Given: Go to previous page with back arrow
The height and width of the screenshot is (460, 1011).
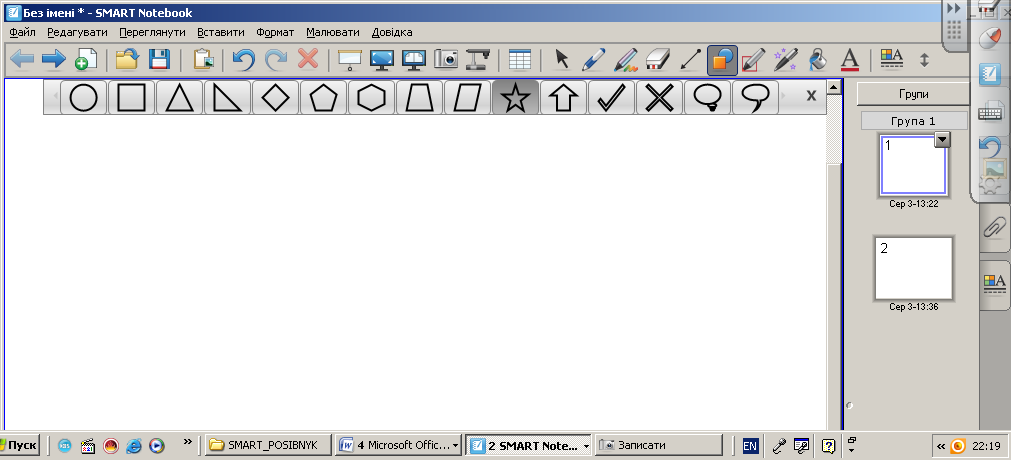Looking at the screenshot, I should click(x=22, y=60).
